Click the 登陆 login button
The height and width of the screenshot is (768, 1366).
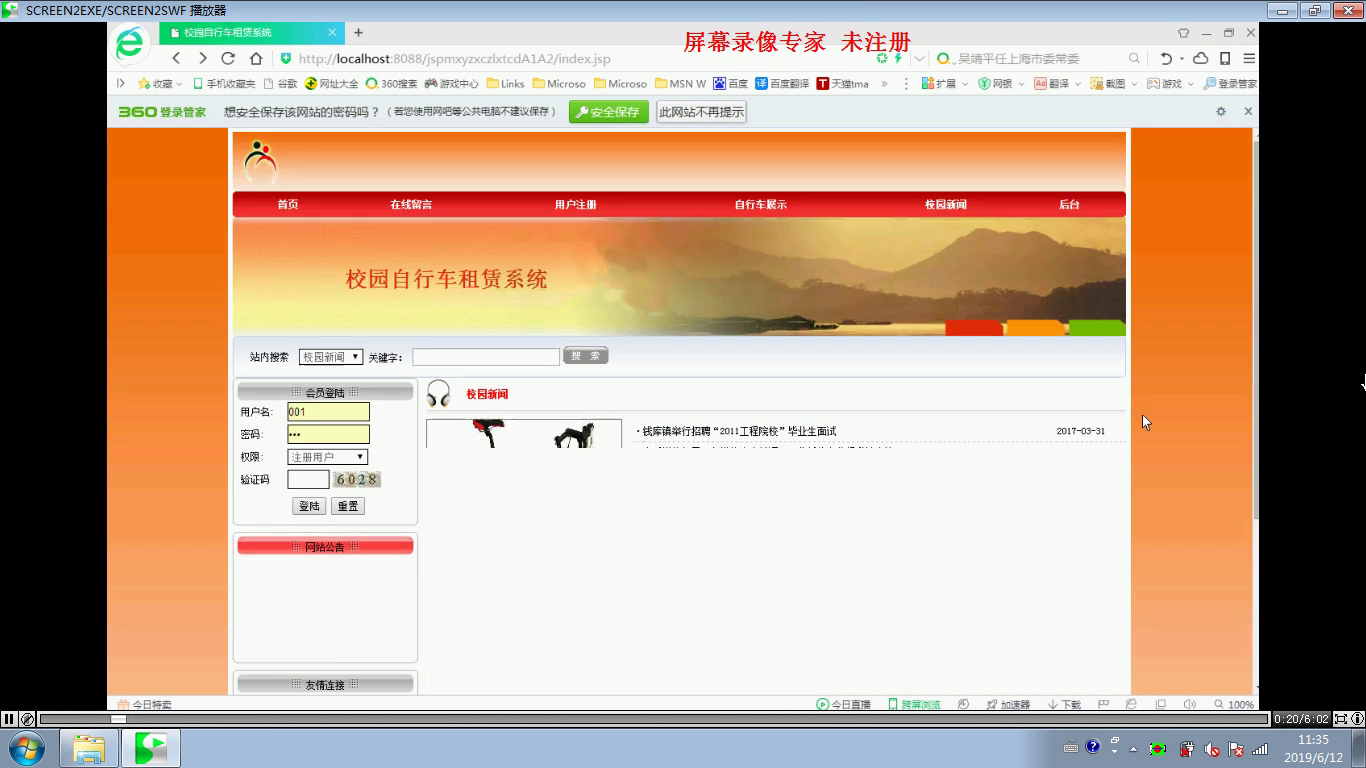tap(309, 506)
